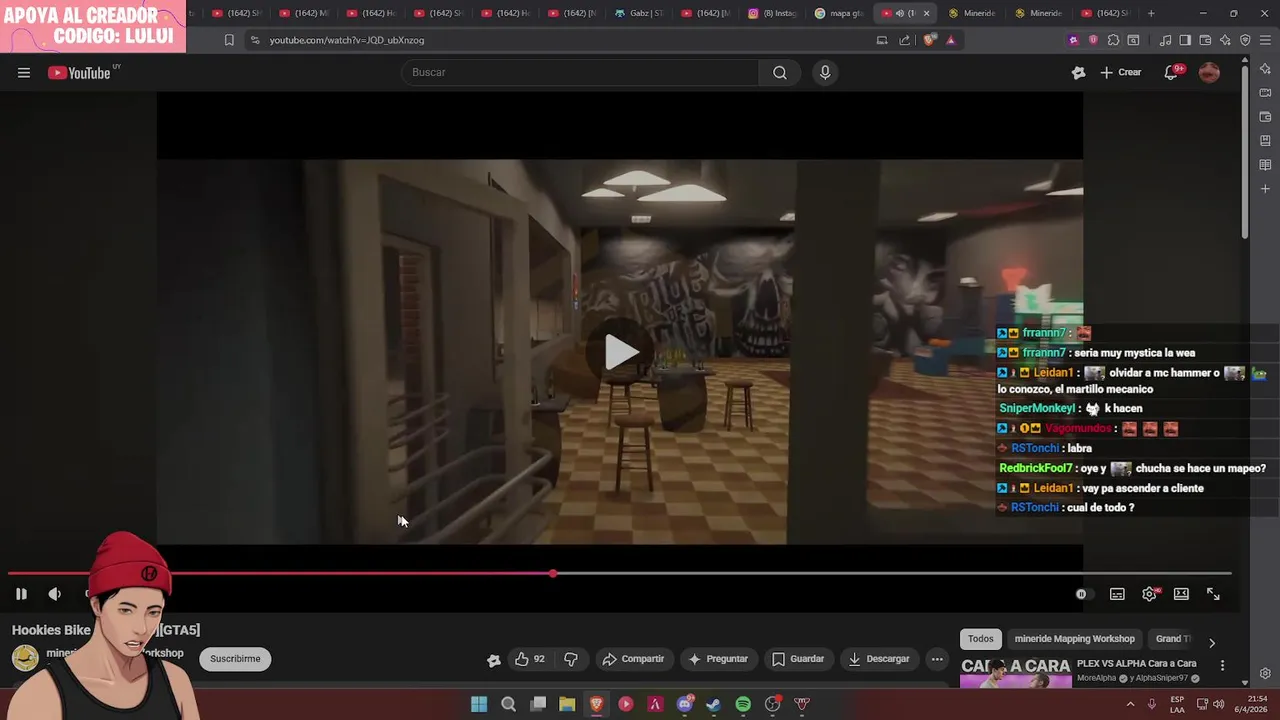Open Brave Wallet icon in toolbar

1205,40
